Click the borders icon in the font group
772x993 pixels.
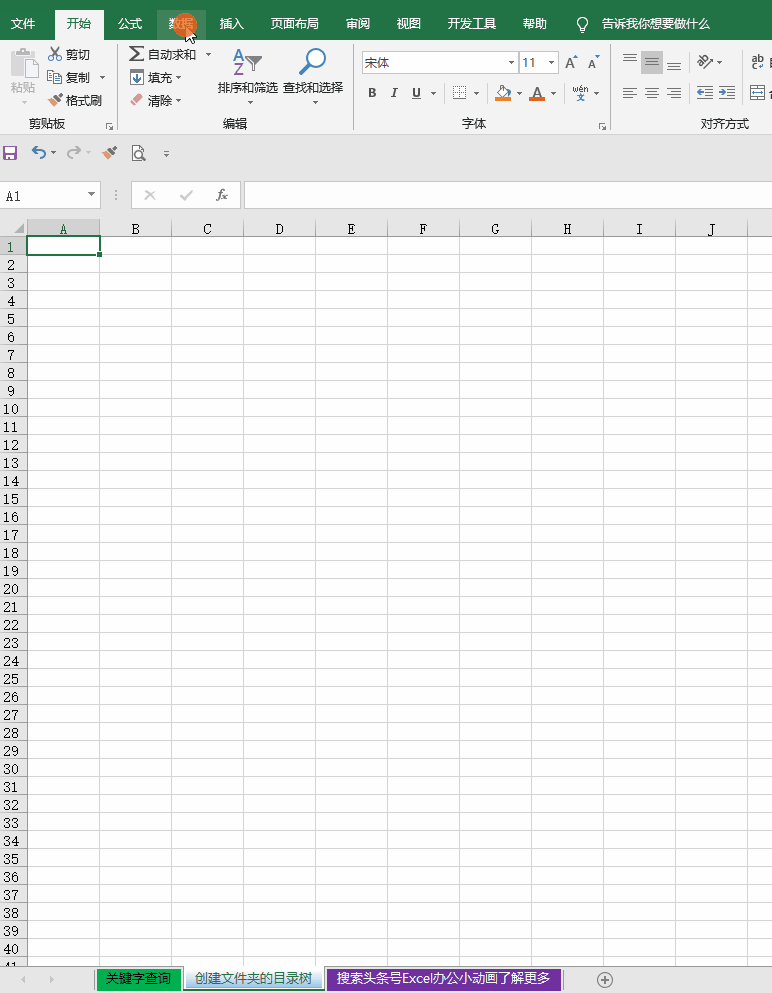point(460,93)
